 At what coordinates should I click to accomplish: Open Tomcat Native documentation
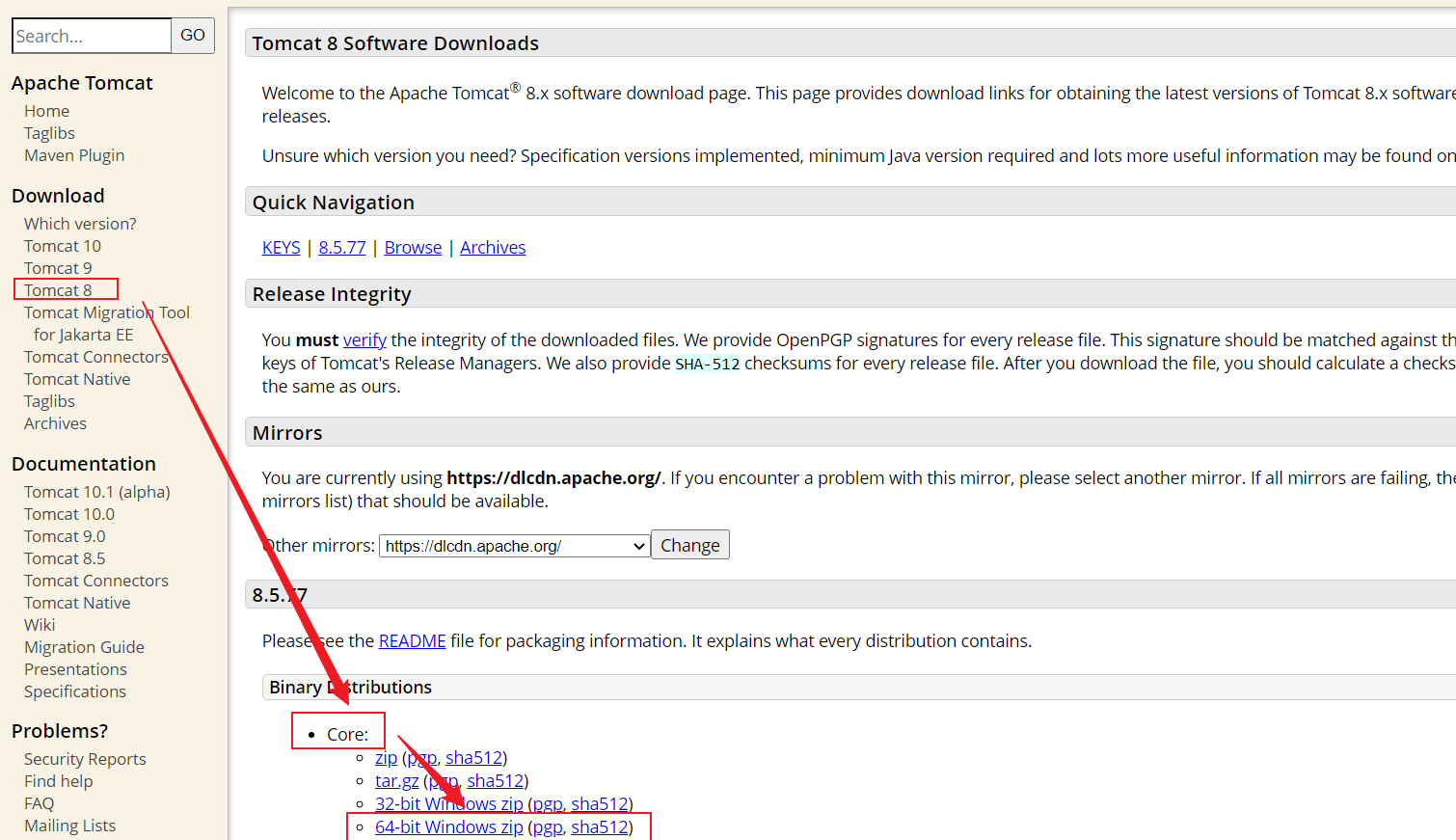pyautogui.click(x=77, y=603)
